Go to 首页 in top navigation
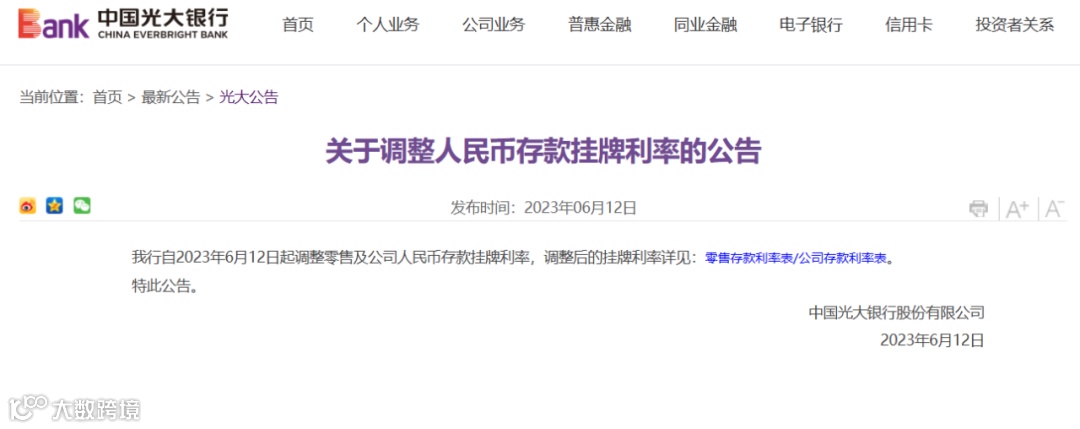 pyautogui.click(x=298, y=25)
